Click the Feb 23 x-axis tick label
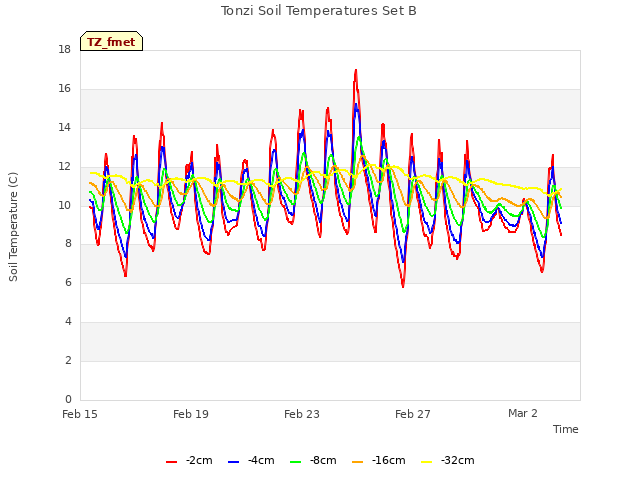This screenshot has width=640, height=480. (302, 414)
